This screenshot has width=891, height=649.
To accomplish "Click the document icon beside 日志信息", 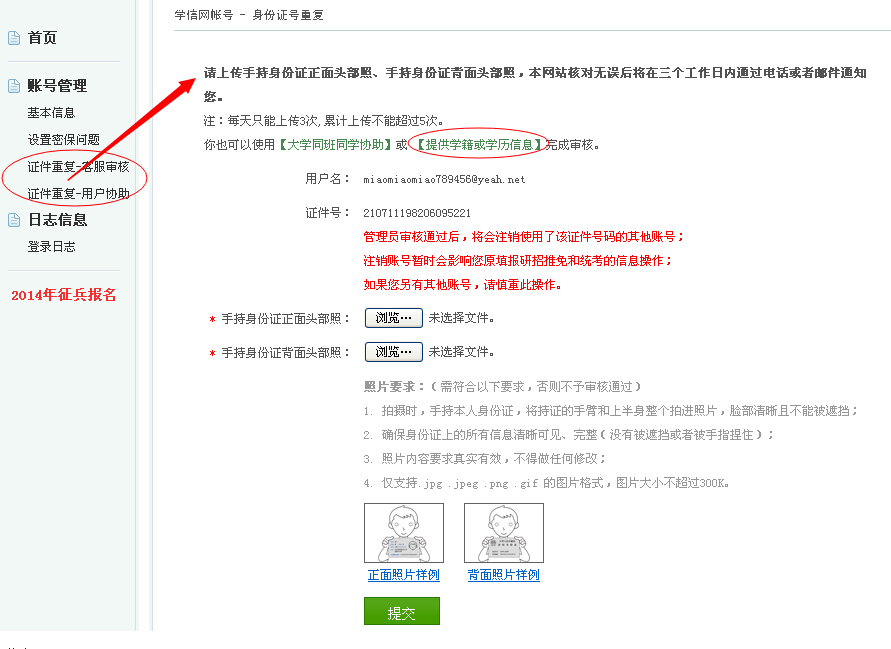I will 14,220.
